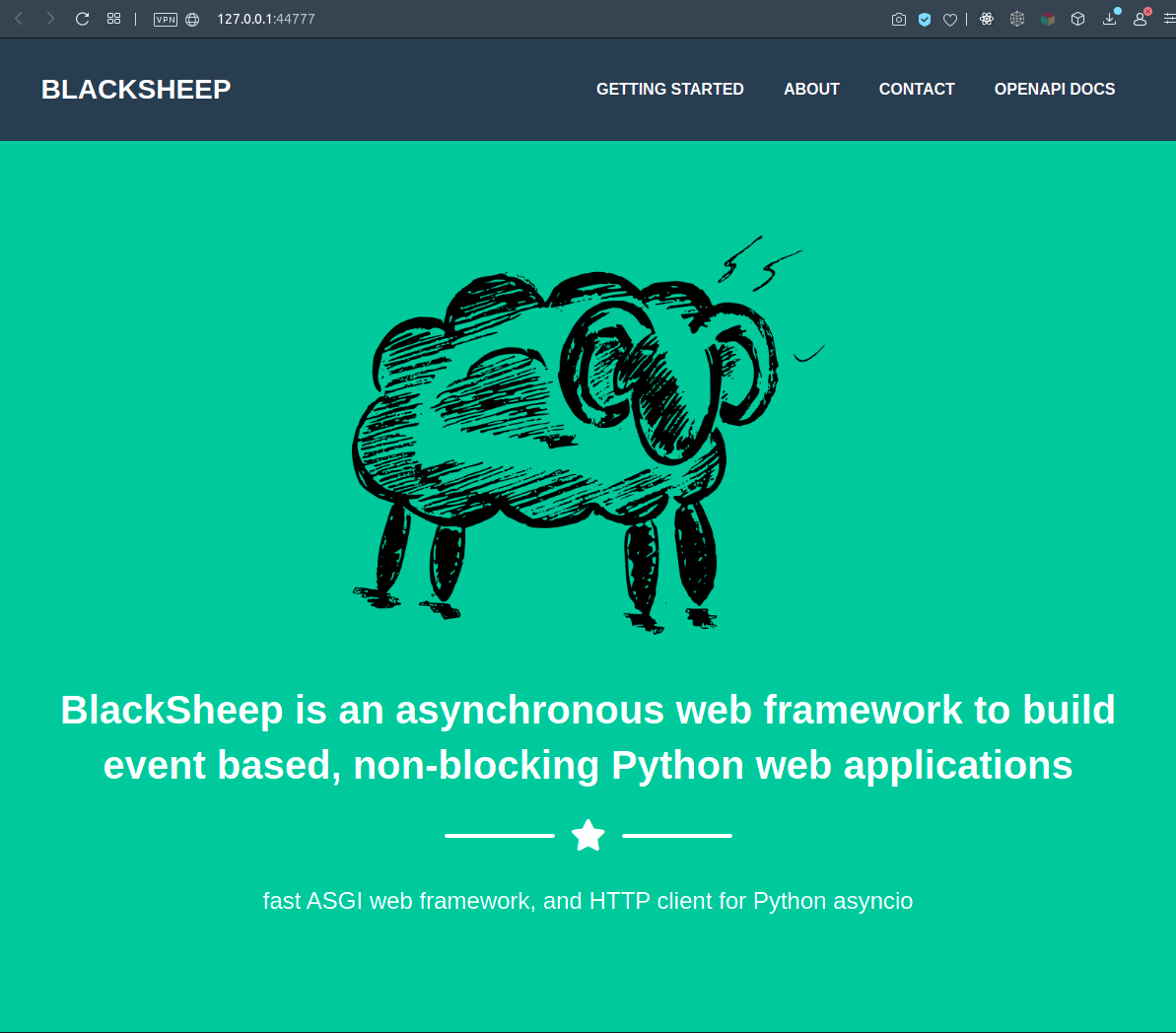This screenshot has width=1176, height=1033.
Task: Open the blue shield privacy protection icon
Action: [x=925, y=20]
